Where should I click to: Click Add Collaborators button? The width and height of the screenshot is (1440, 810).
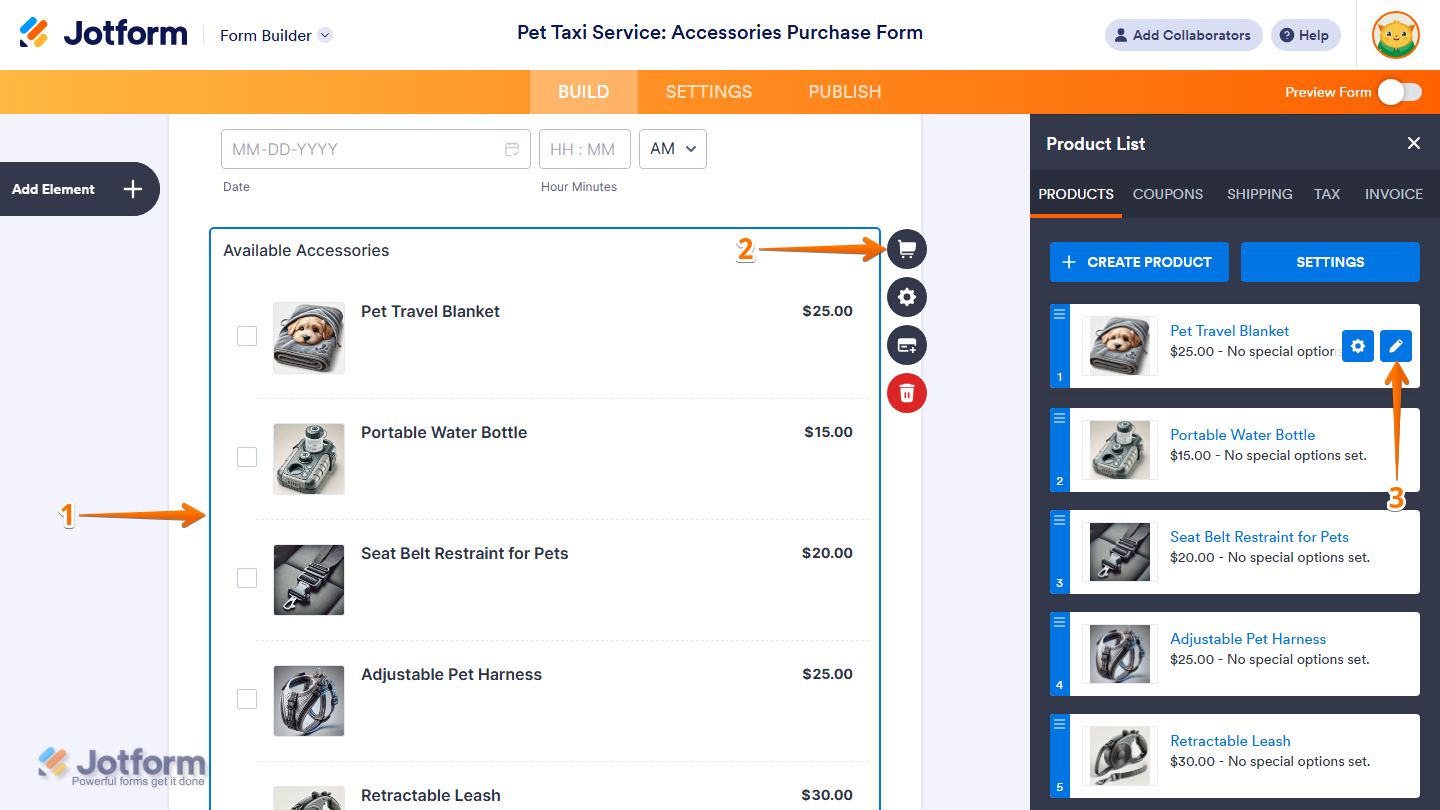[x=1184, y=35]
